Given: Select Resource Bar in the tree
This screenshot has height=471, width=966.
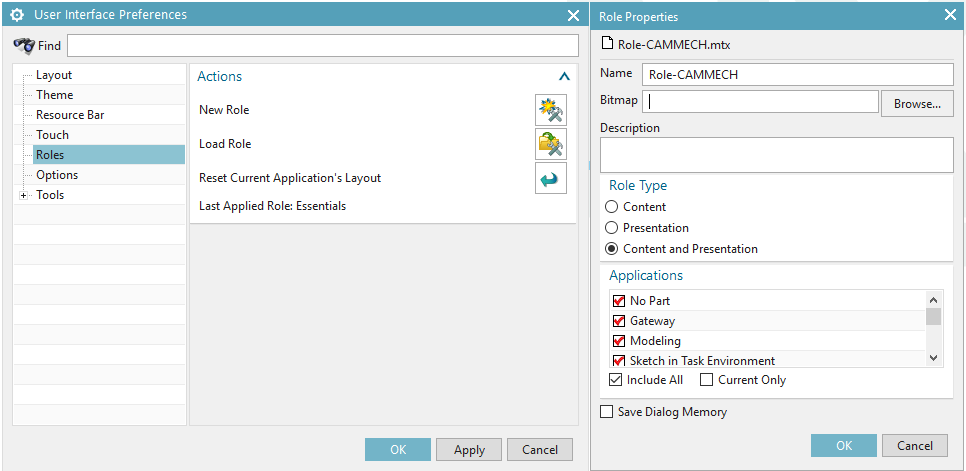Looking at the screenshot, I should point(70,115).
